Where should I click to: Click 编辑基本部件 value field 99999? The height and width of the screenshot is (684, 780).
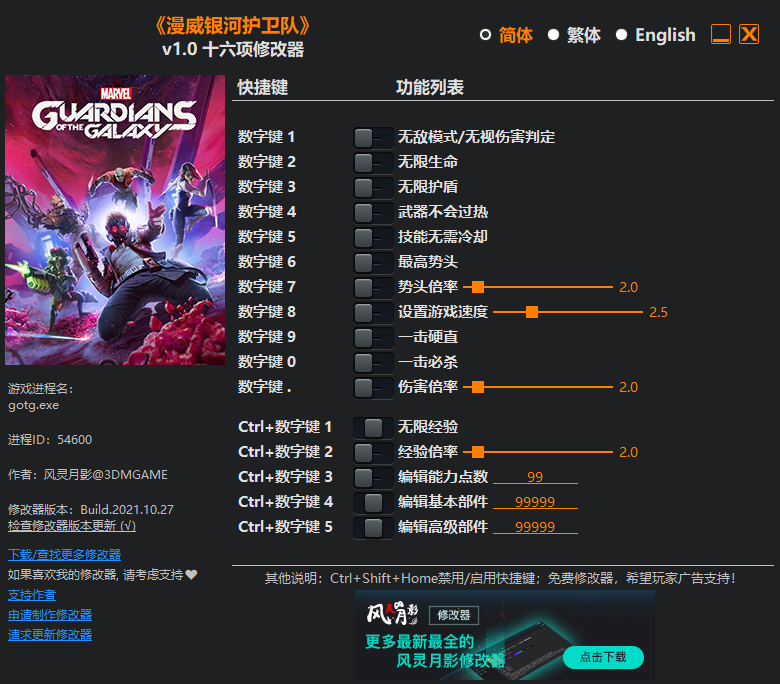coord(535,501)
